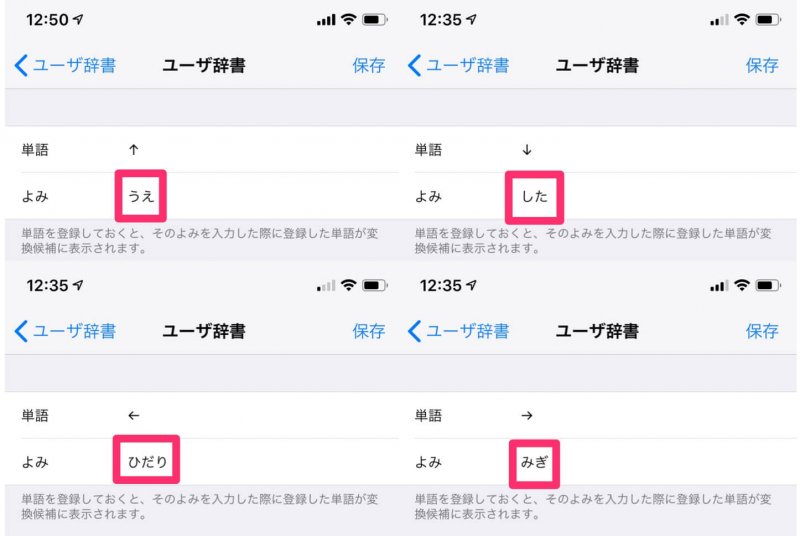Screen dimensions: 800x536
Task: Tap the back chevron in the top-left screen
Action: point(21,66)
